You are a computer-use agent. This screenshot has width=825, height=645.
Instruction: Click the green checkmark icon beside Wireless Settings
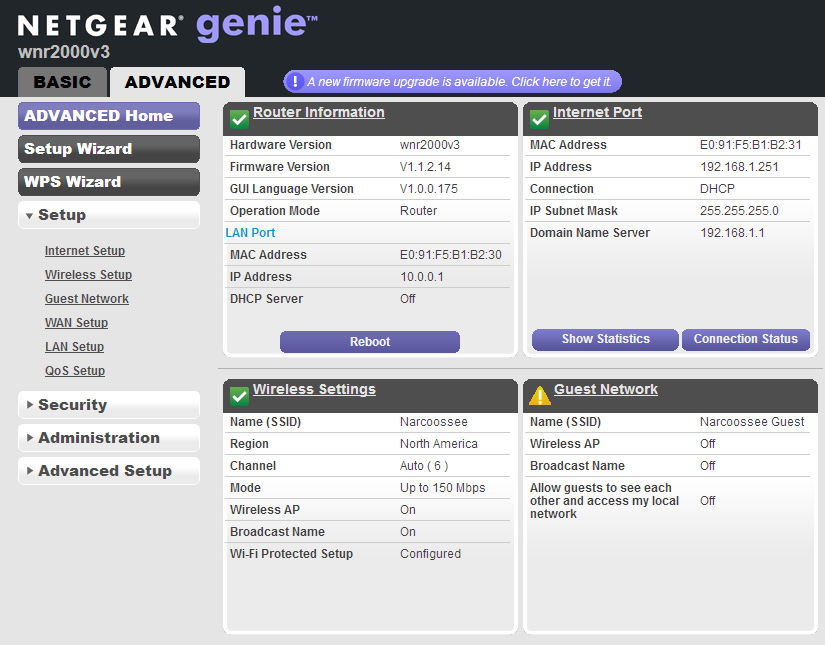point(239,396)
